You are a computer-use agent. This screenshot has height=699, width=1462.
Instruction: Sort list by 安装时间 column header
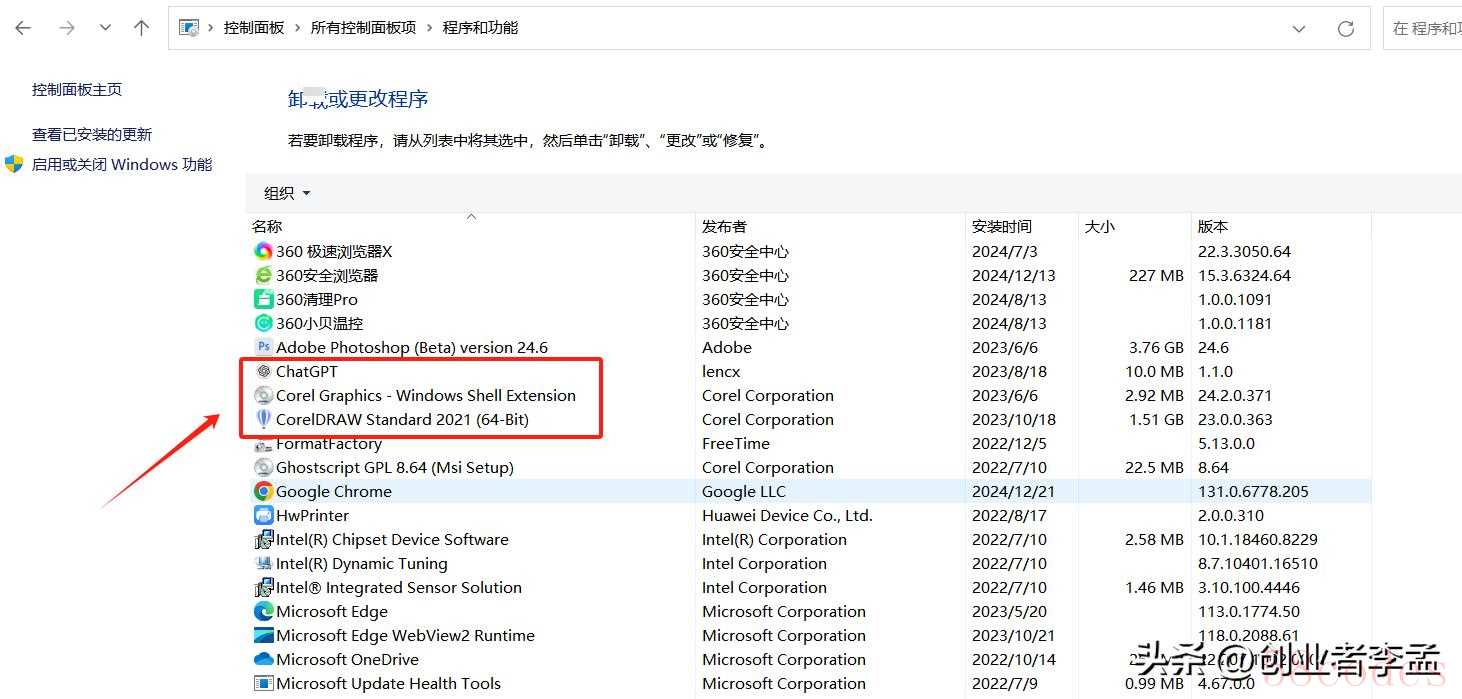pyautogui.click(x=1001, y=227)
